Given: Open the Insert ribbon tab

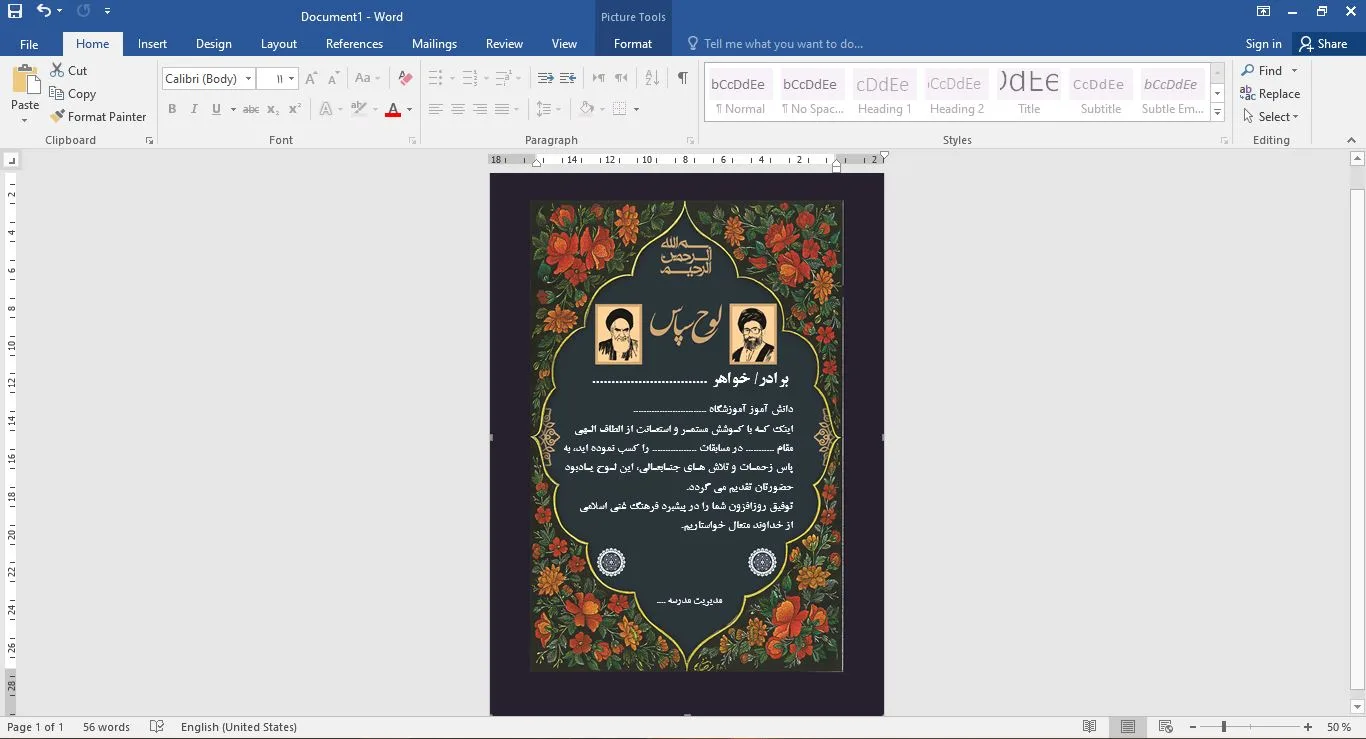Looking at the screenshot, I should [x=152, y=44].
